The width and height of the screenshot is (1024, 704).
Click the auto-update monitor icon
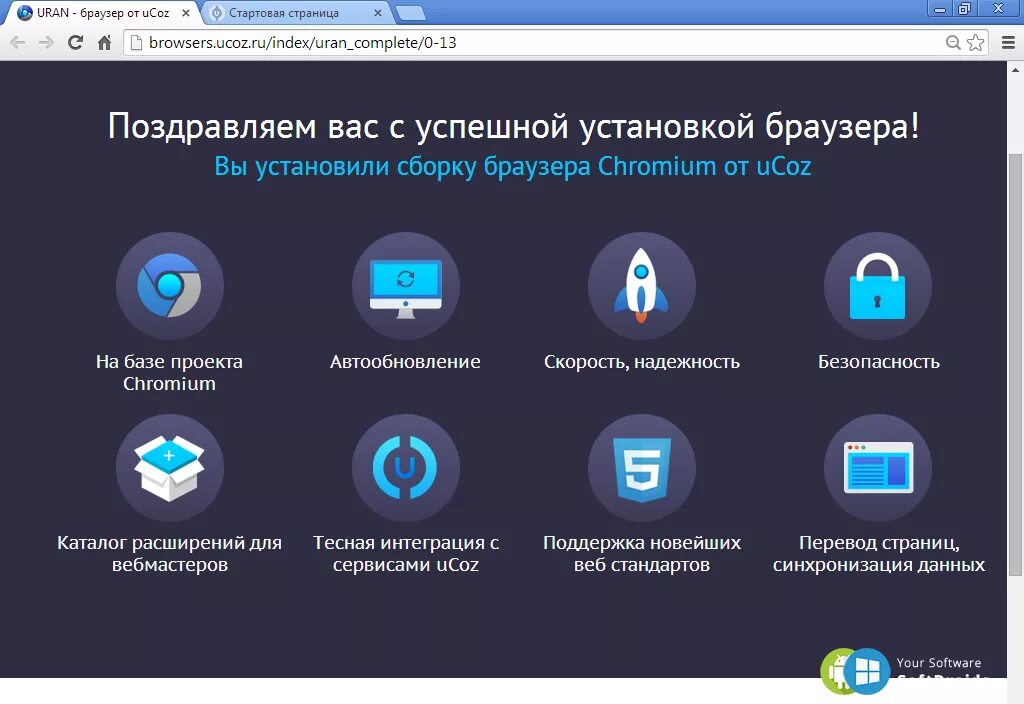[406, 285]
